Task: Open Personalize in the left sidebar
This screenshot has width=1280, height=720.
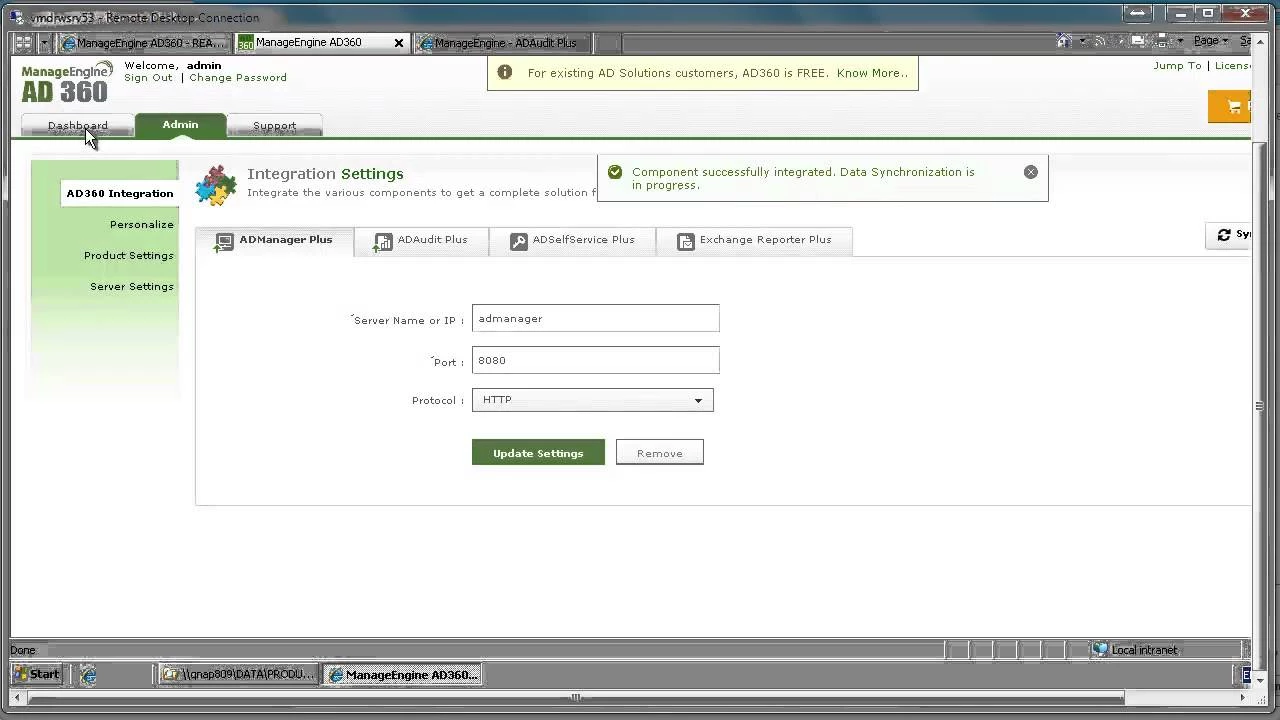Action: [x=142, y=225]
